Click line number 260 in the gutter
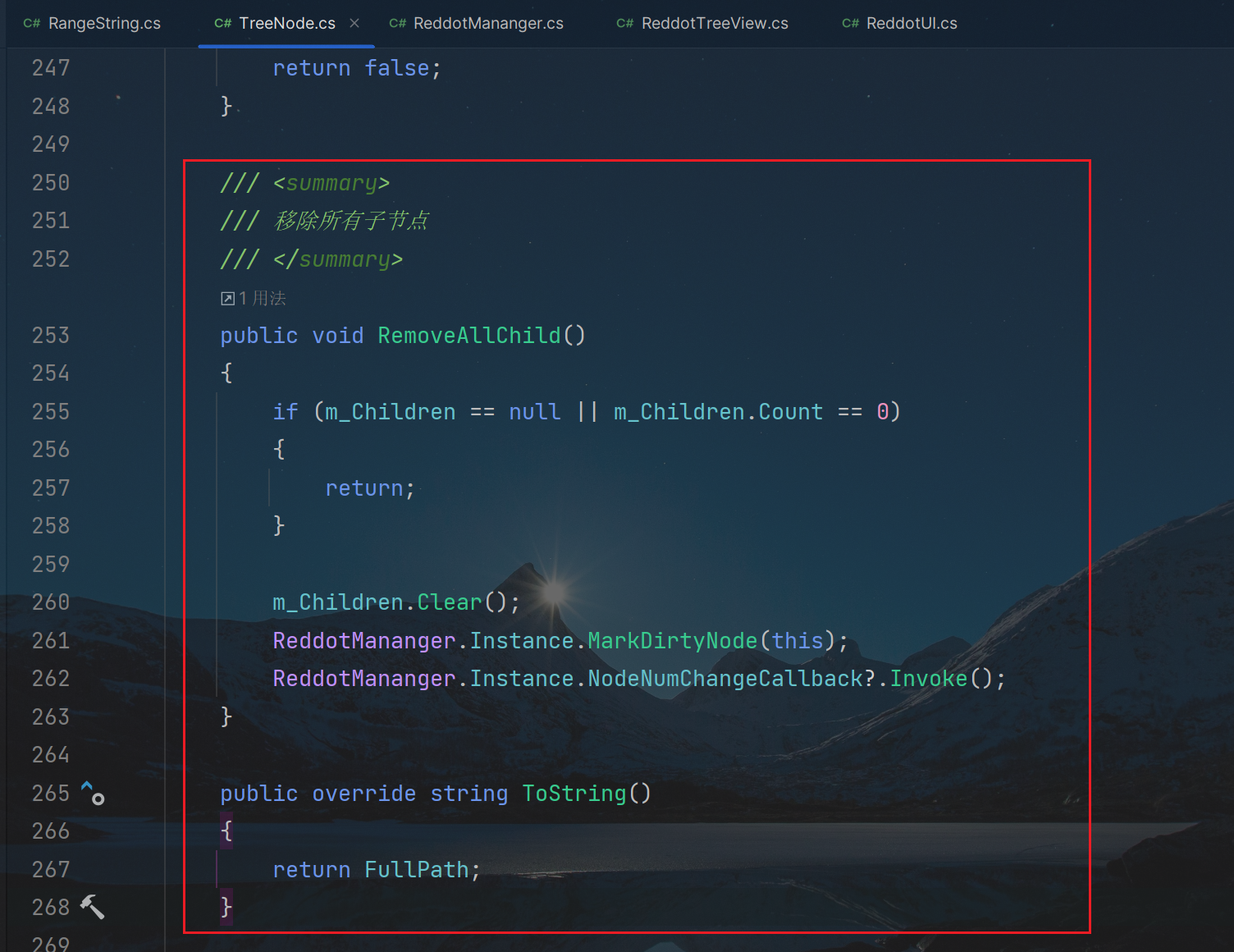The image size is (1234, 952). [x=51, y=602]
